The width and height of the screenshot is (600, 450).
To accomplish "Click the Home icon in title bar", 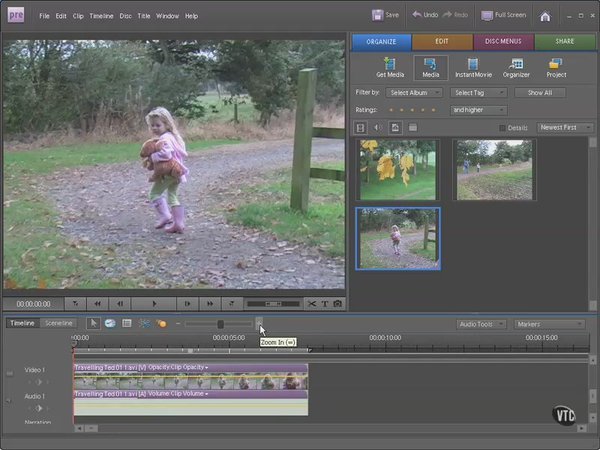I will [545, 16].
